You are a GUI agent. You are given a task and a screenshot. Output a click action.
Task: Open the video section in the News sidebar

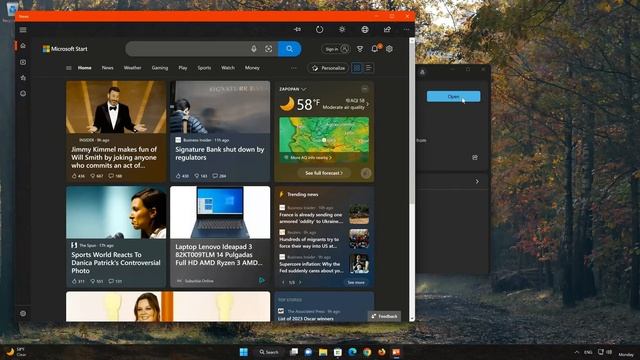tap(23, 62)
